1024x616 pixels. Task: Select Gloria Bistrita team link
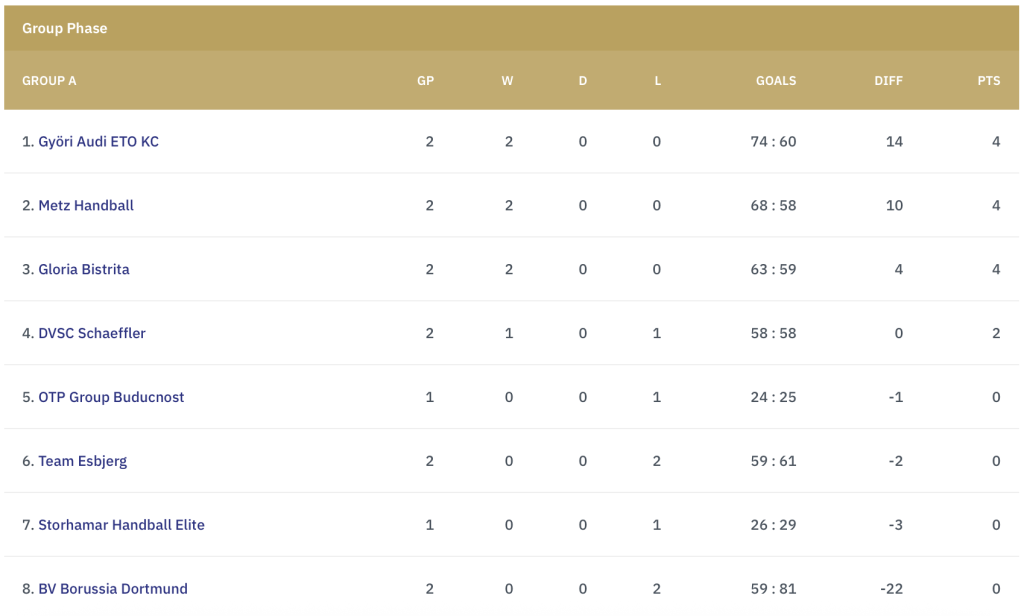pos(84,270)
